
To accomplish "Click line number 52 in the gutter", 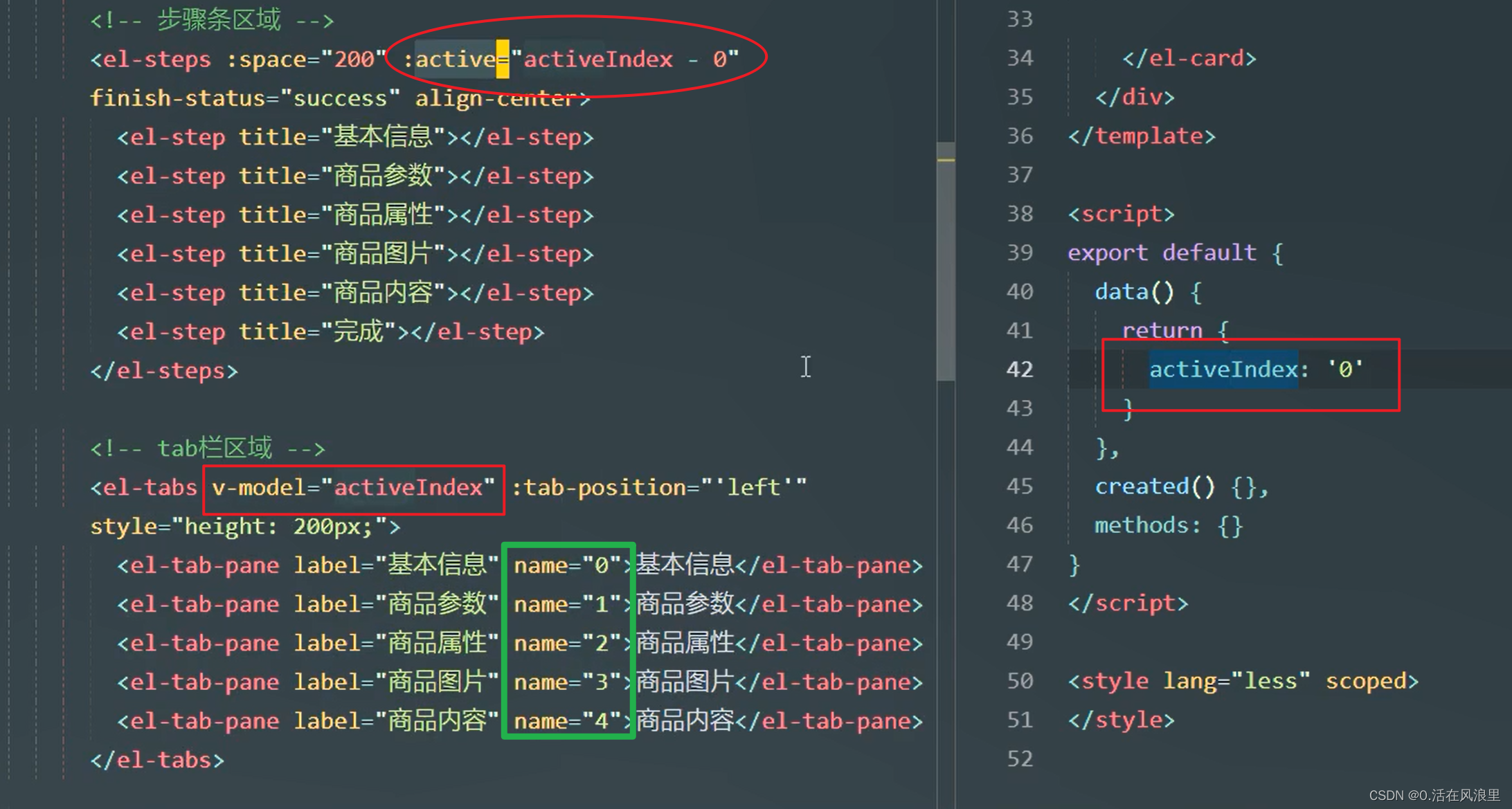I will (x=1019, y=758).
